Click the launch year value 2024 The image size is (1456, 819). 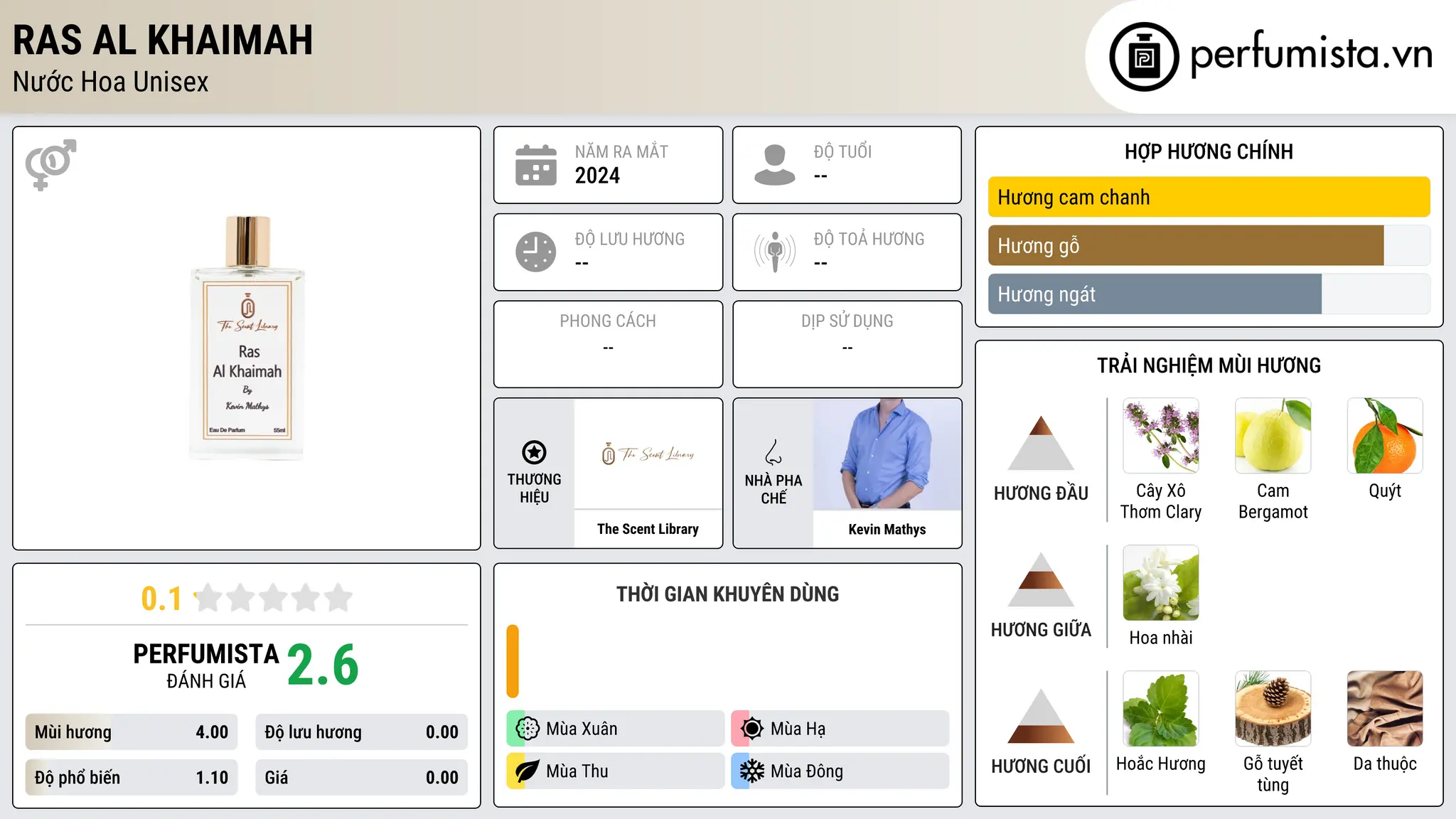(x=597, y=176)
